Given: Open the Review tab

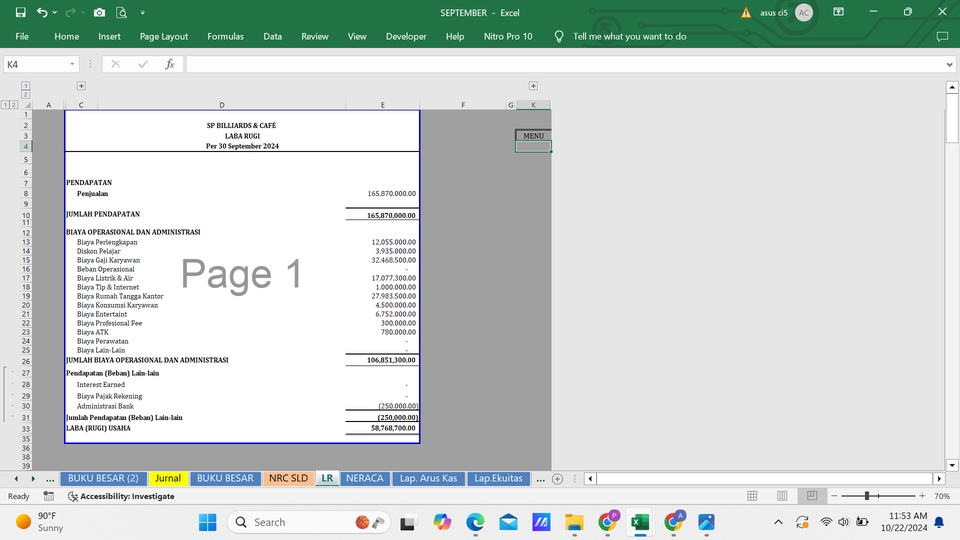Looking at the screenshot, I should (315, 36).
